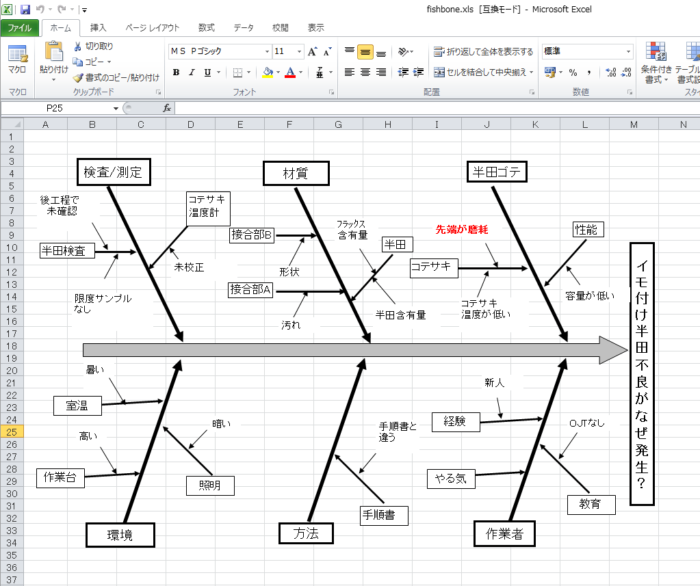The image size is (700, 586).
Task: Click 折り返して全体を表示する wrap text
Action: [x=483, y=52]
